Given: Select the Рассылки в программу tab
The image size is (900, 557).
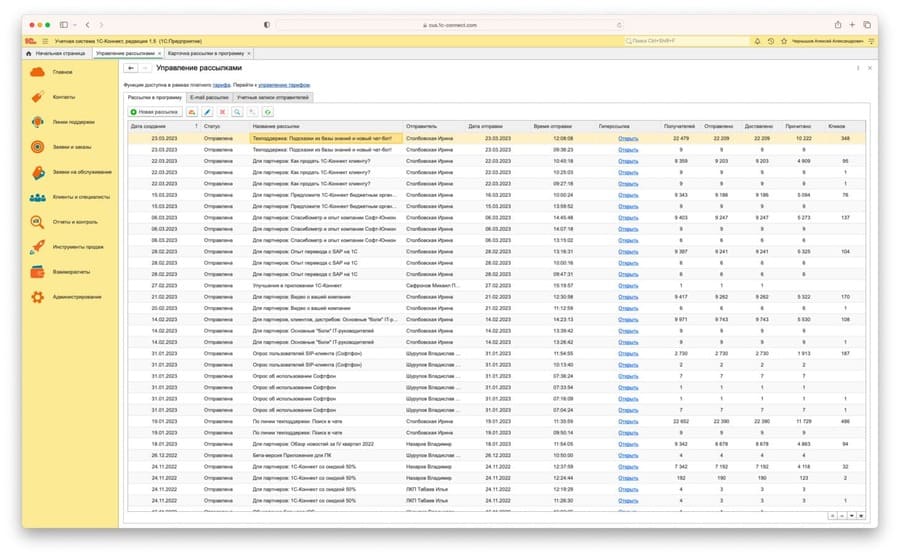Looking at the screenshot, I should tap(155, 98).
